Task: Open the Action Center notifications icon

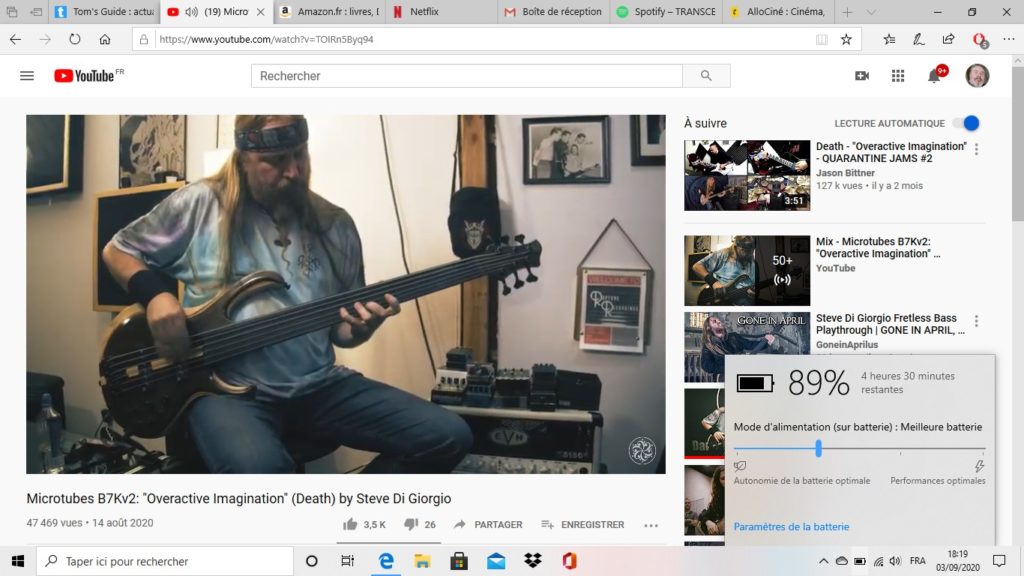Action: tap(999, 561)
